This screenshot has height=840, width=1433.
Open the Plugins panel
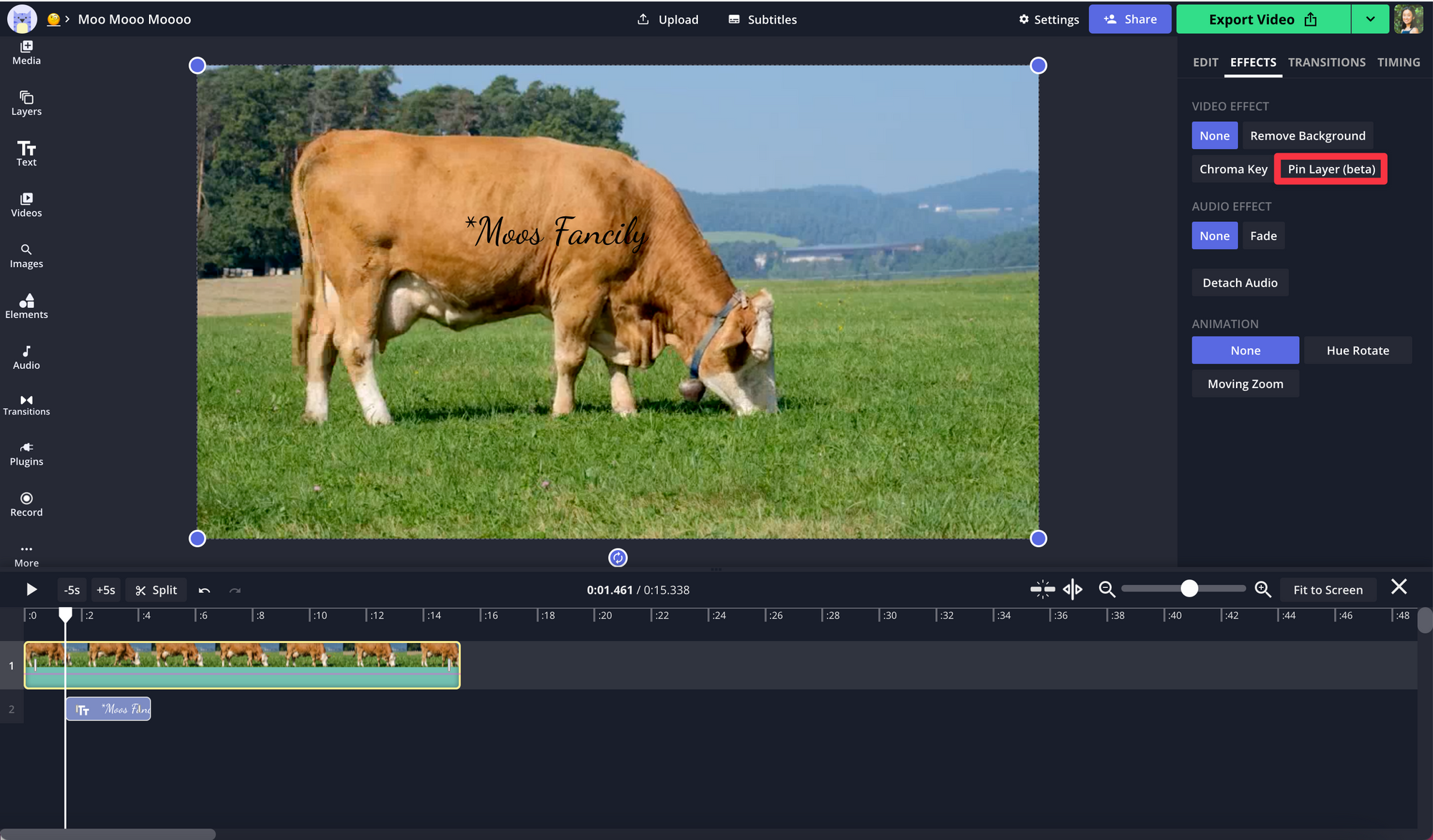27,453
